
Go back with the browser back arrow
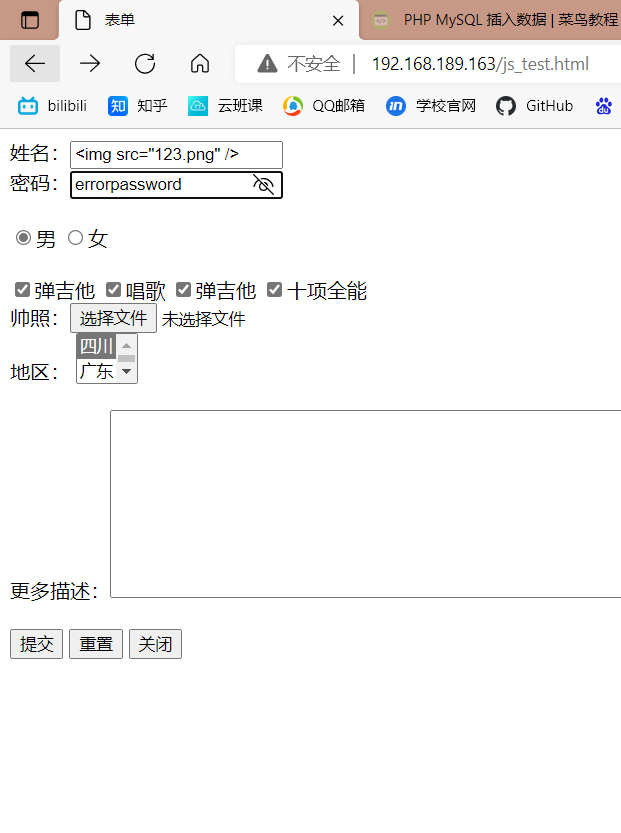point(35,64)
